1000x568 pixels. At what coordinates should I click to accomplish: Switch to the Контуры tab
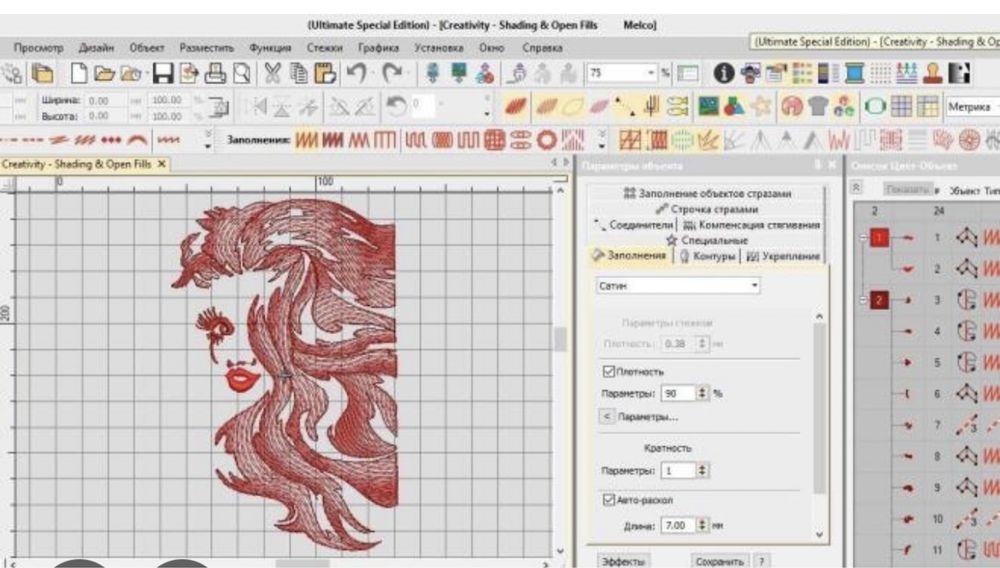click(x=707, y=256)
